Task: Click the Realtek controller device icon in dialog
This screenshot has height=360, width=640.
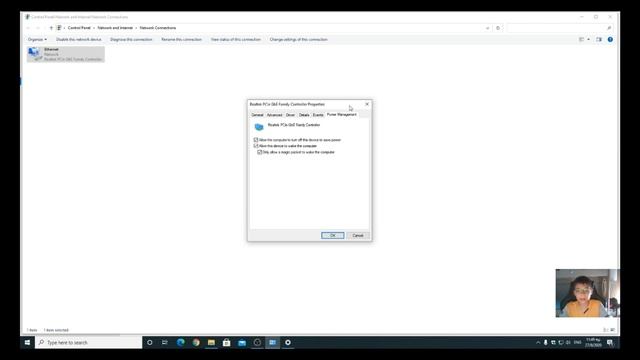Action: point(259,127)
